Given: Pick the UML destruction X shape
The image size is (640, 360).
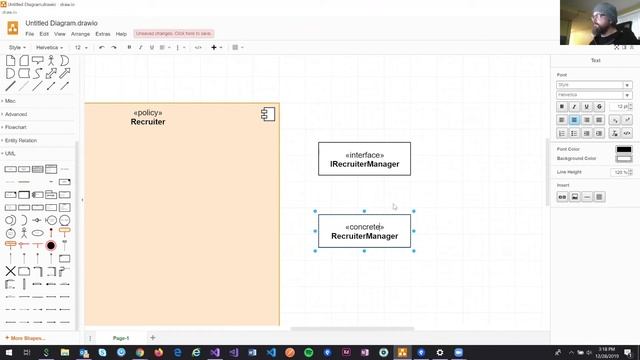Looking at the screenshot, I should click(x=11, y=271).
